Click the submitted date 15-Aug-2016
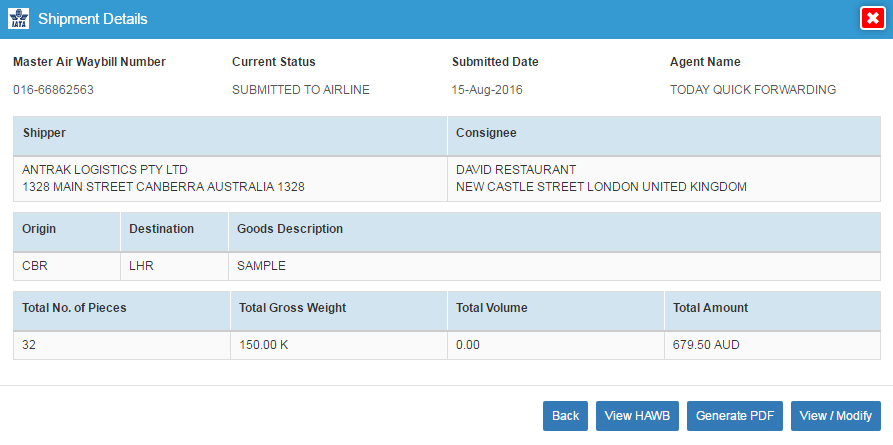The height and width of the screenshot is (445, 893). (487, 90)
